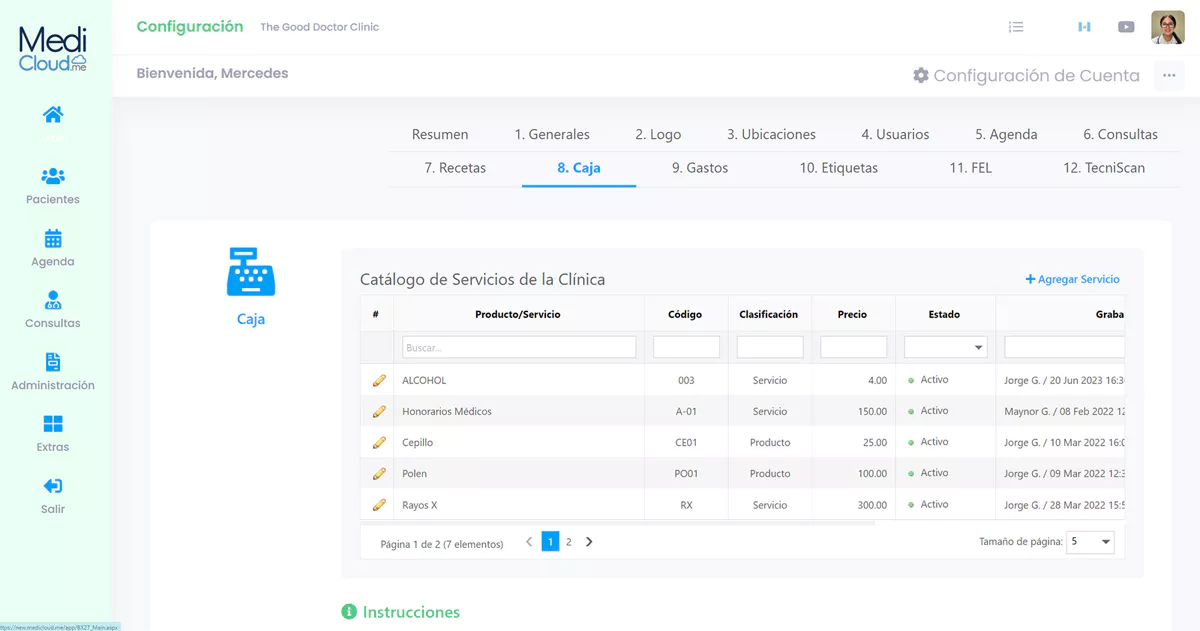The image size is (1200, 631).
Task: Click the Producto/Servicio search field
Action: pyautogui.click(x=519, y=347)
